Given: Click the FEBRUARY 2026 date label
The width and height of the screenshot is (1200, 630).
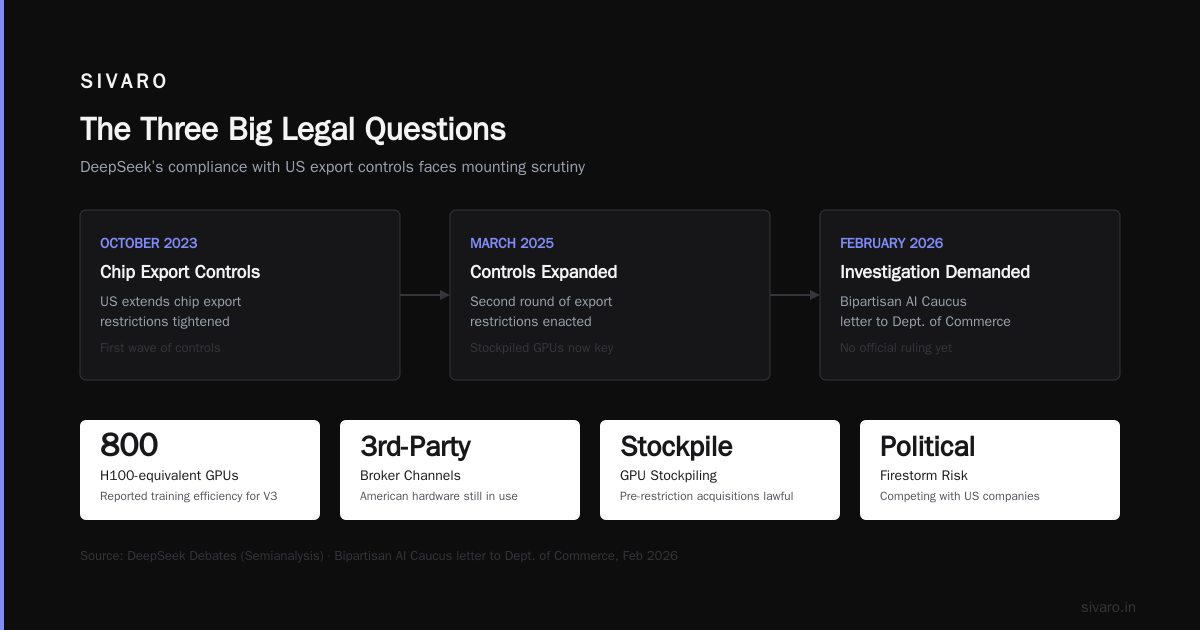Looking at the screenshot, I should [x=892, y=243].
